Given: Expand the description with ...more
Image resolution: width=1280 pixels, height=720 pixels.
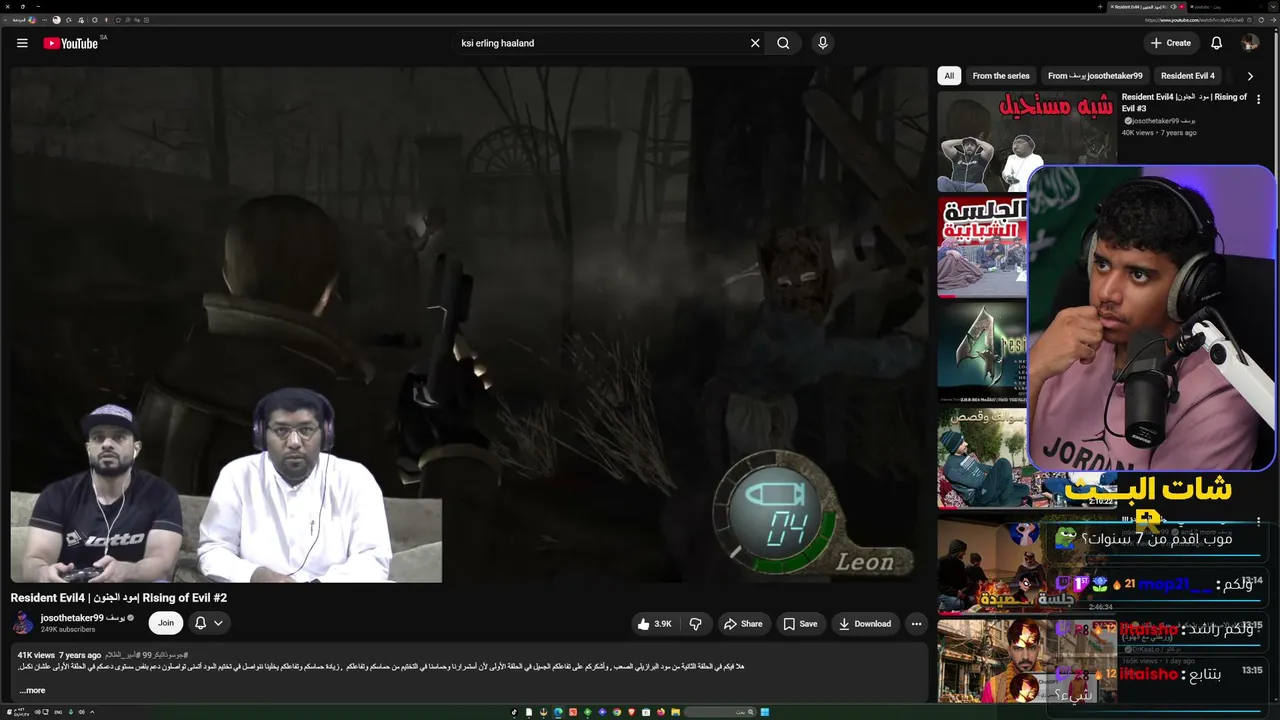Looking at the screenshot, I should (32, 690).
